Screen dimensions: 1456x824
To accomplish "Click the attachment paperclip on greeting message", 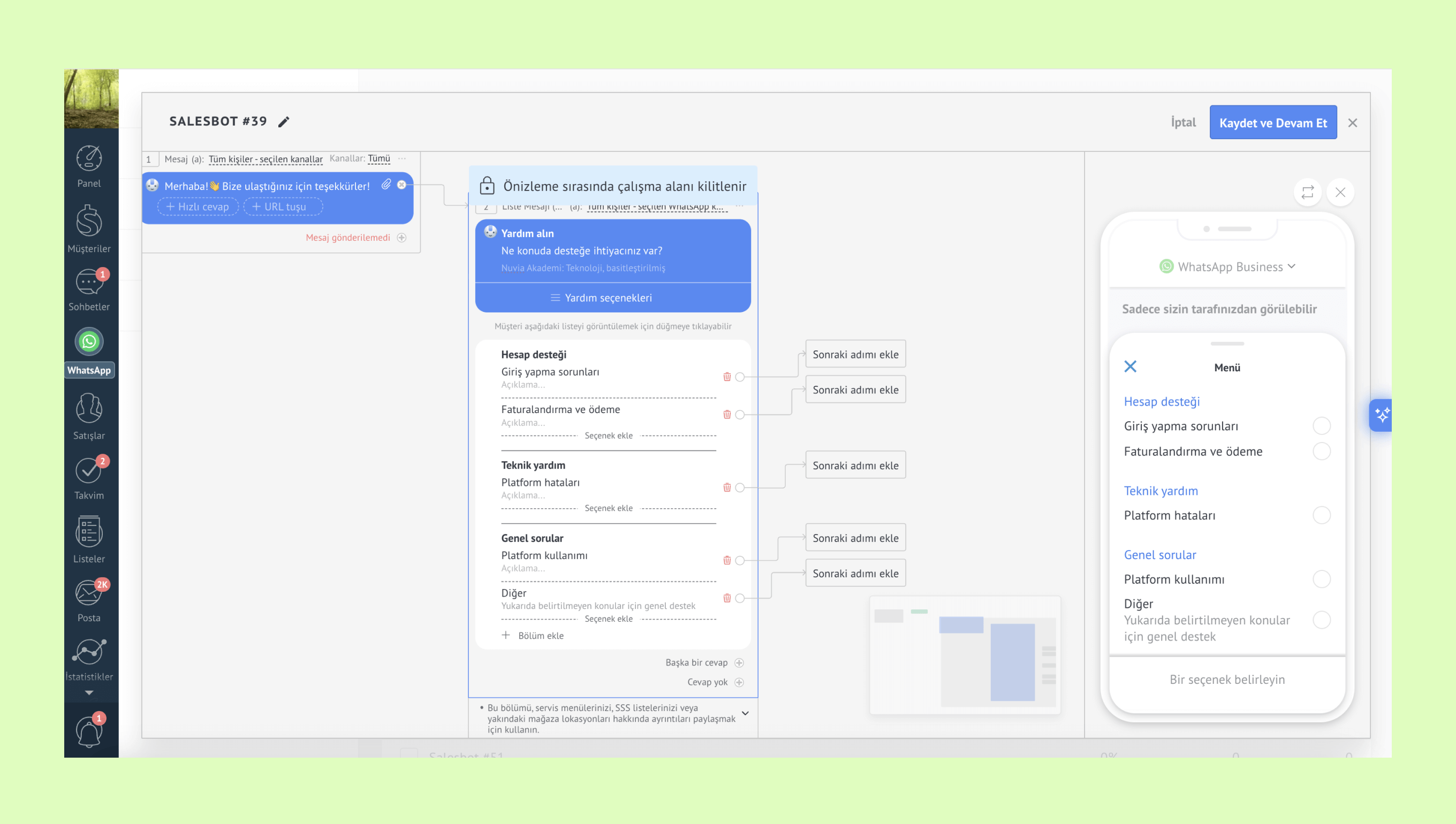I will coord(386,185).
